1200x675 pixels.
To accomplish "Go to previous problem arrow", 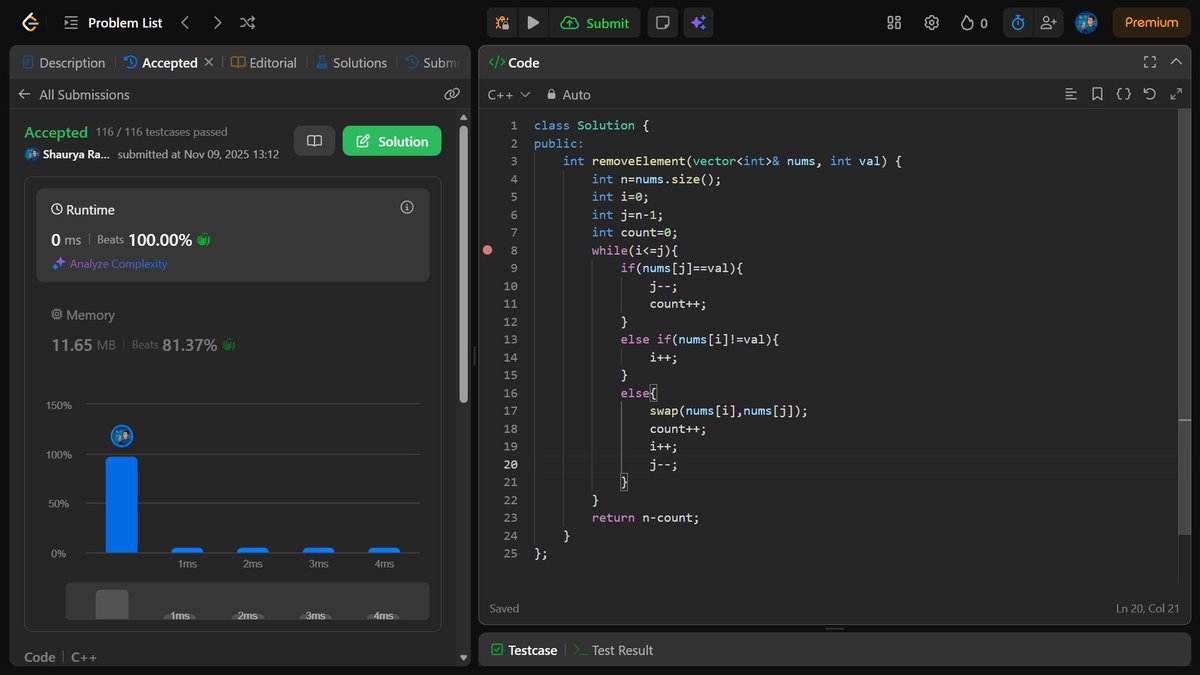I will (x=185, y=22).
